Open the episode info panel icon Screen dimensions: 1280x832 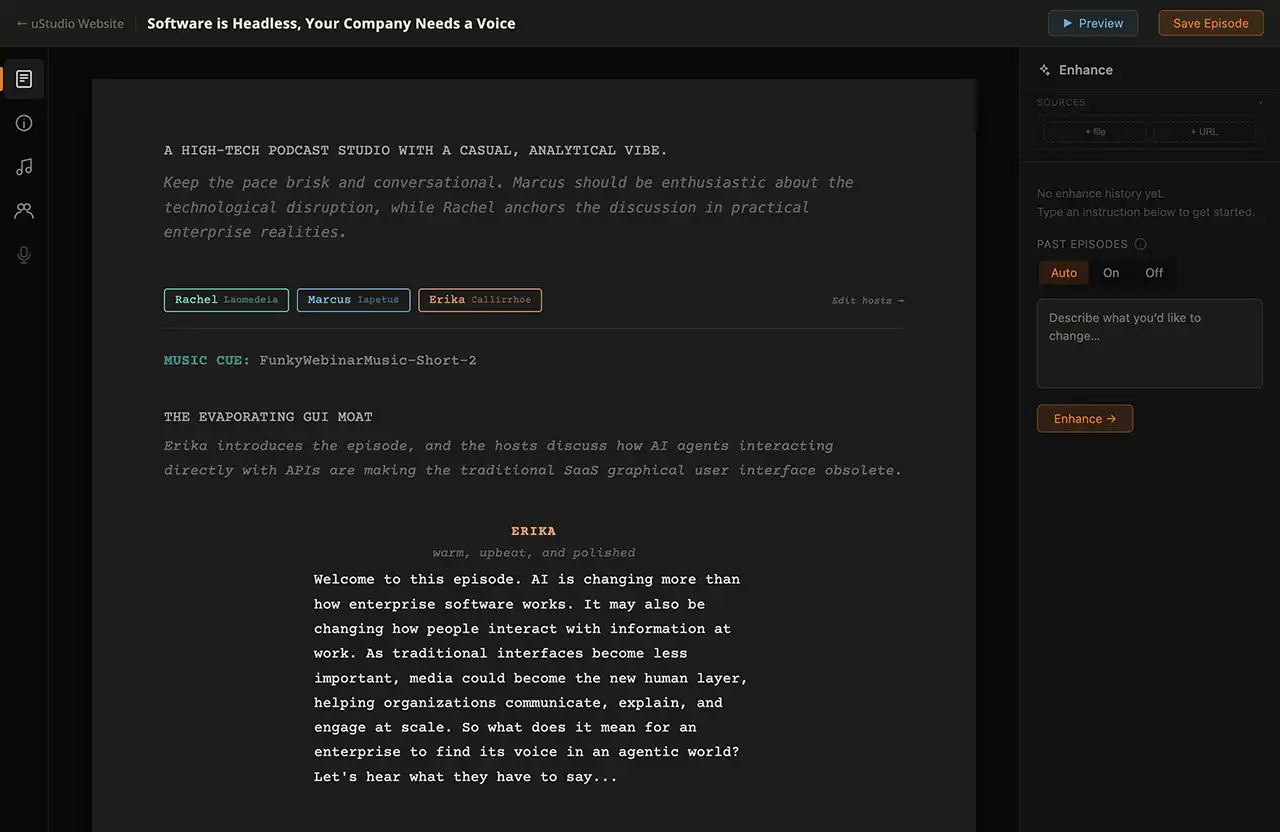point(24,123)
